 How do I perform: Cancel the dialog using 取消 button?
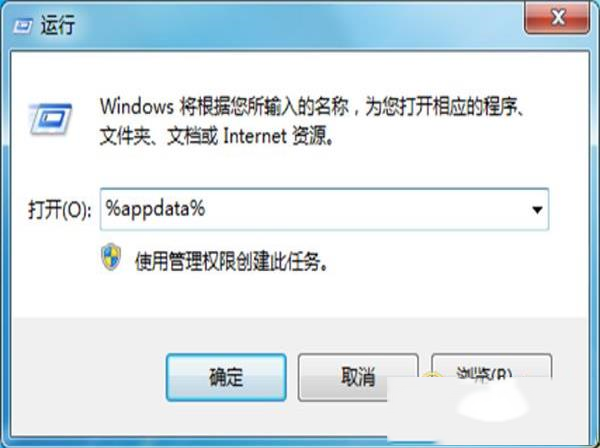(357, 377)
